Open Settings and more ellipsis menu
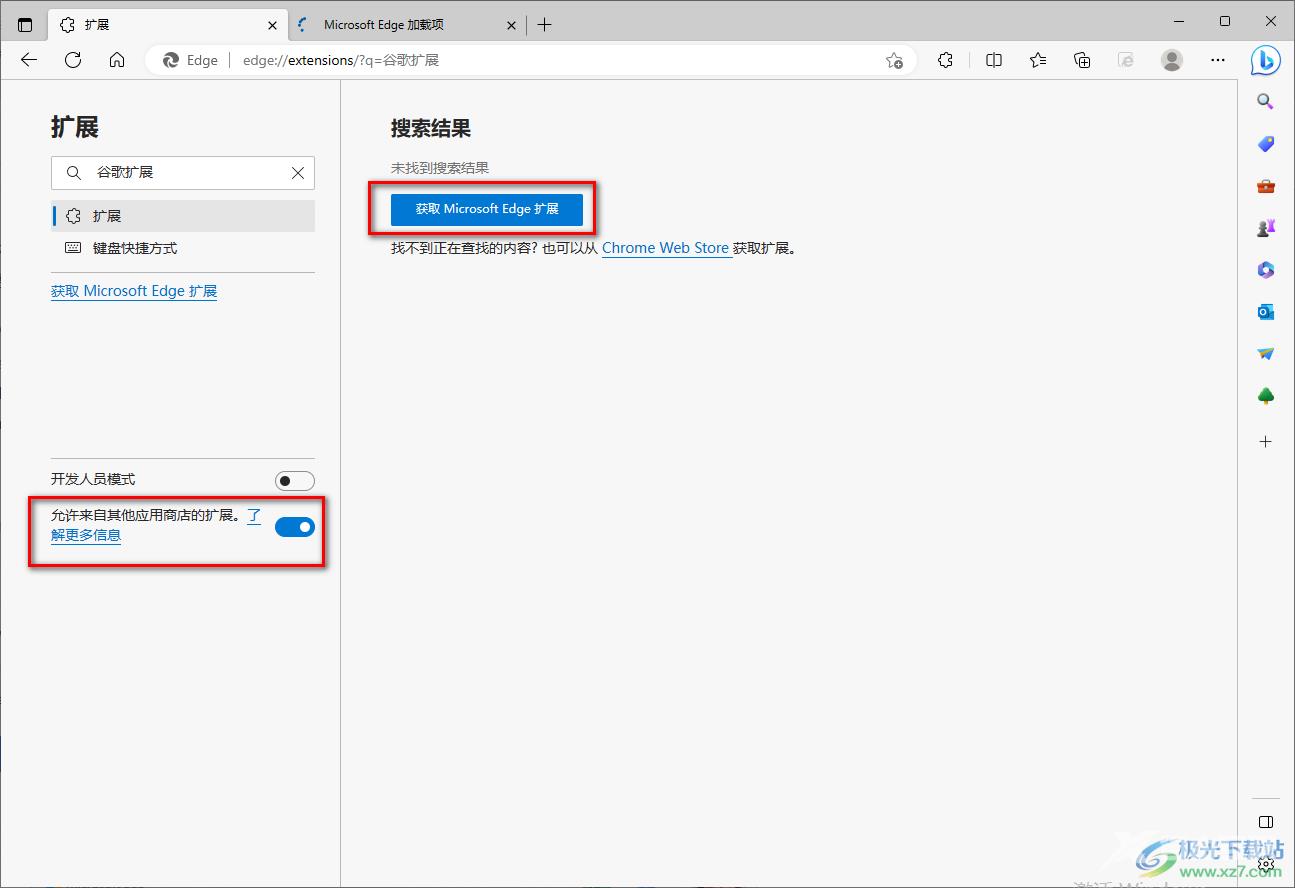The width and height of the screenshot is (1295, 888). (x=1218, y=60)
